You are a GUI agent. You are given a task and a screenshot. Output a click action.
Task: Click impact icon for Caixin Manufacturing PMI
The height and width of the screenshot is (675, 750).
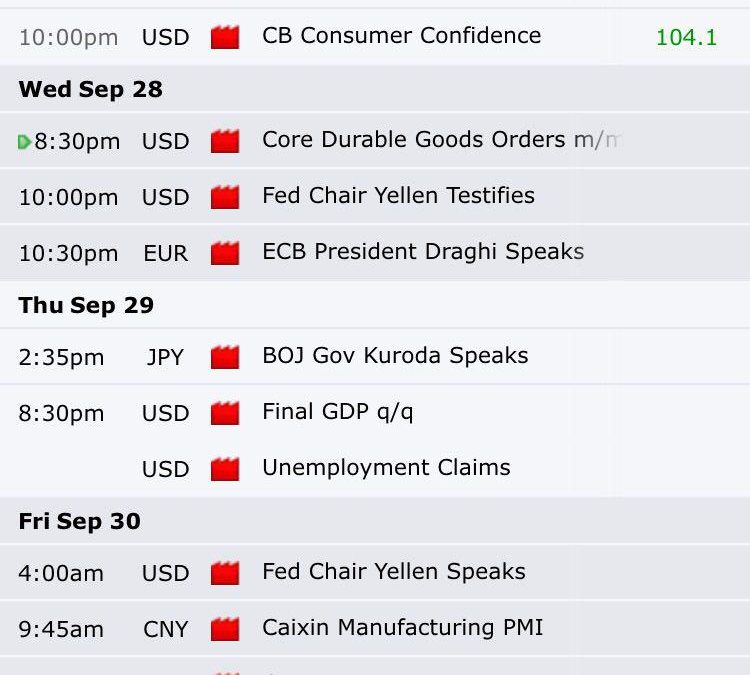pyautogui.click(x=225, y=629)
